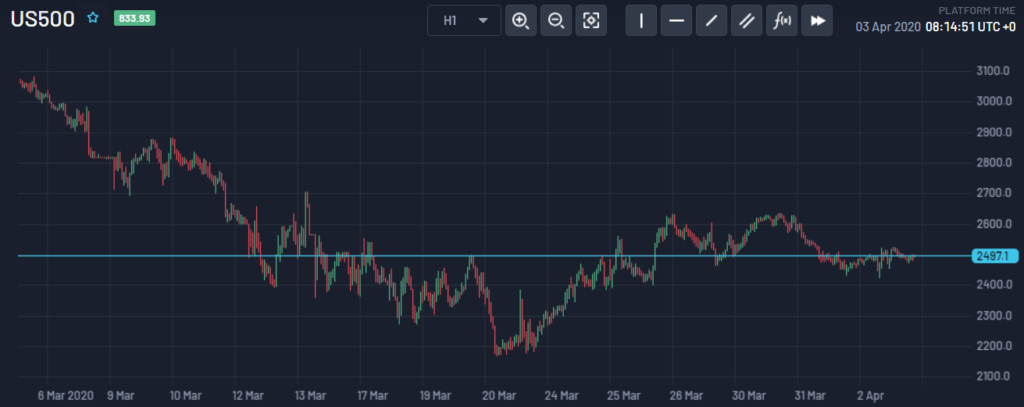The height and width of the screenshot is (407, 1024).
Task: Click the 3000.0 price axis label
Action: point(993,101)
